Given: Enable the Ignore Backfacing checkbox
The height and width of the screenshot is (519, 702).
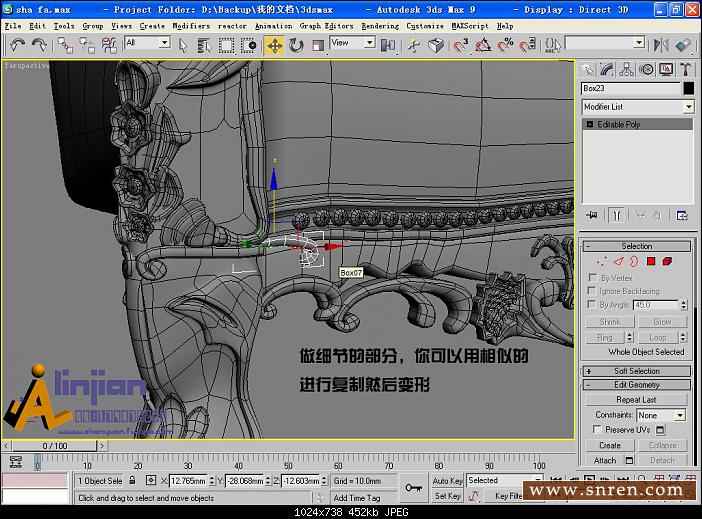Looking at the screenshot, I should tap(593, 291).
